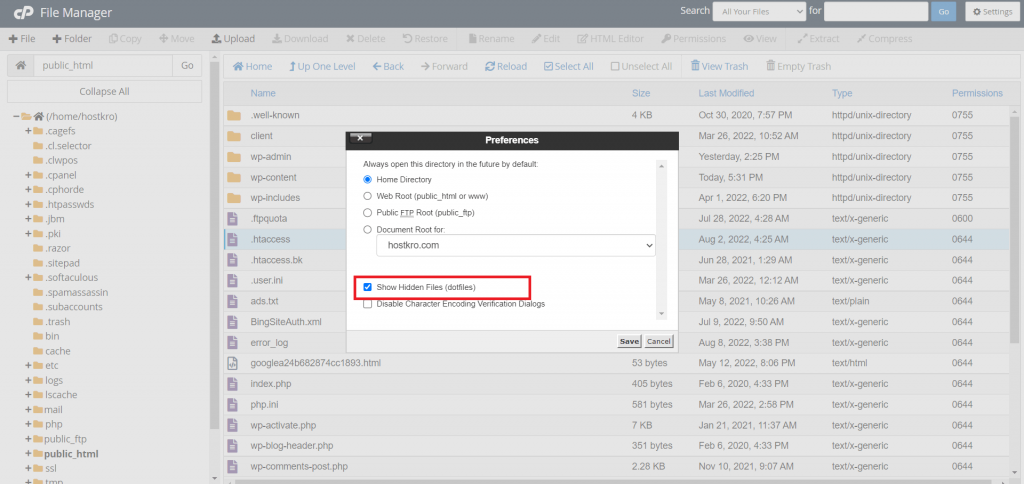The image size is (1024, 484).
Task: Click the Forward navigation button
Action: [x=444, y=66]
